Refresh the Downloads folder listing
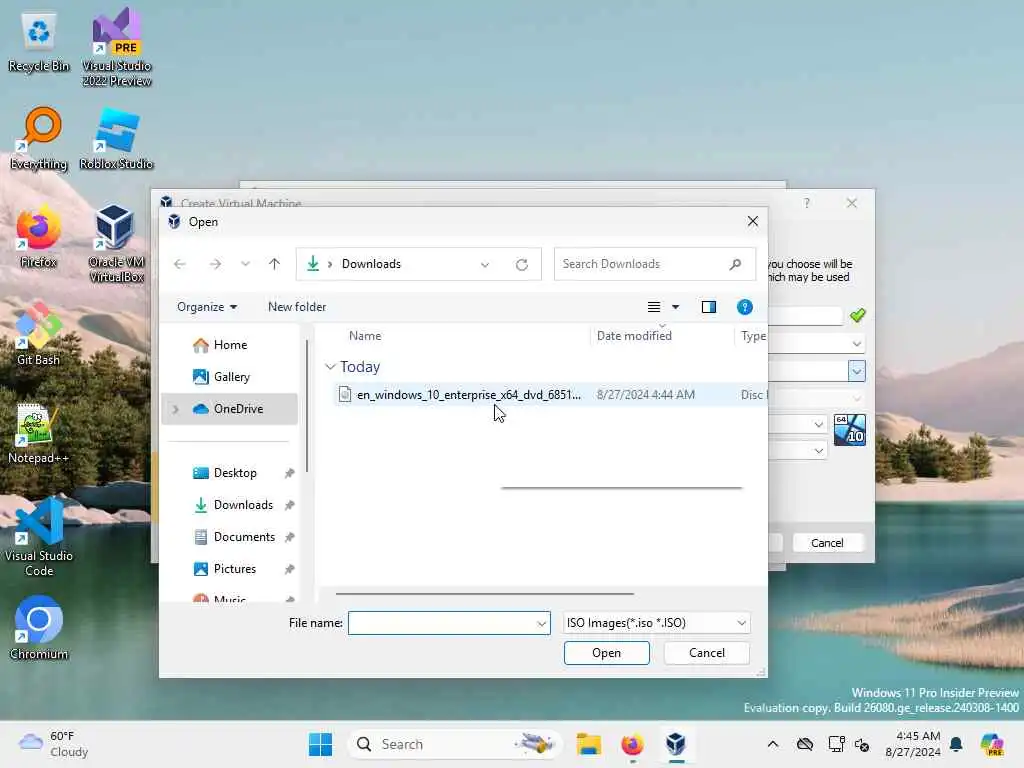The width and height of the screenshot is (1024, 768). 522,264
